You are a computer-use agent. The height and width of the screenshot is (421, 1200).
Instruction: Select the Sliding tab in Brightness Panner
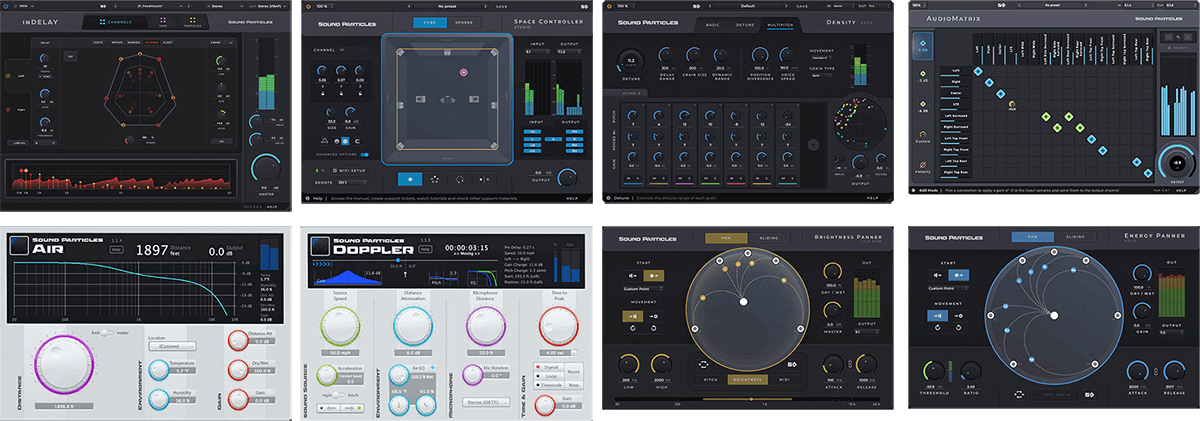tap(769, 238)
